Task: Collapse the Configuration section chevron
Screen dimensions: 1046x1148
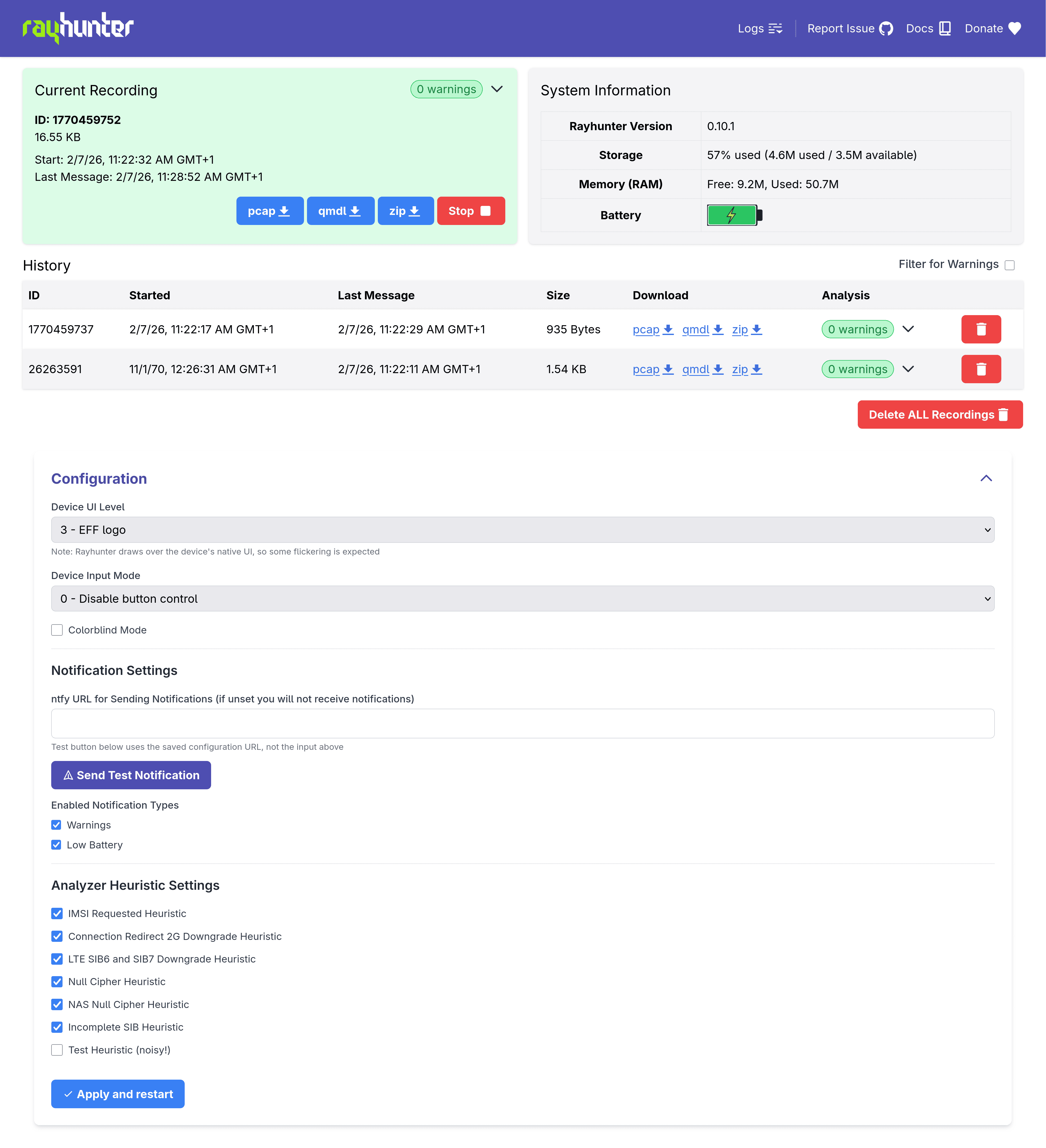Action: (x=986, y=478)
